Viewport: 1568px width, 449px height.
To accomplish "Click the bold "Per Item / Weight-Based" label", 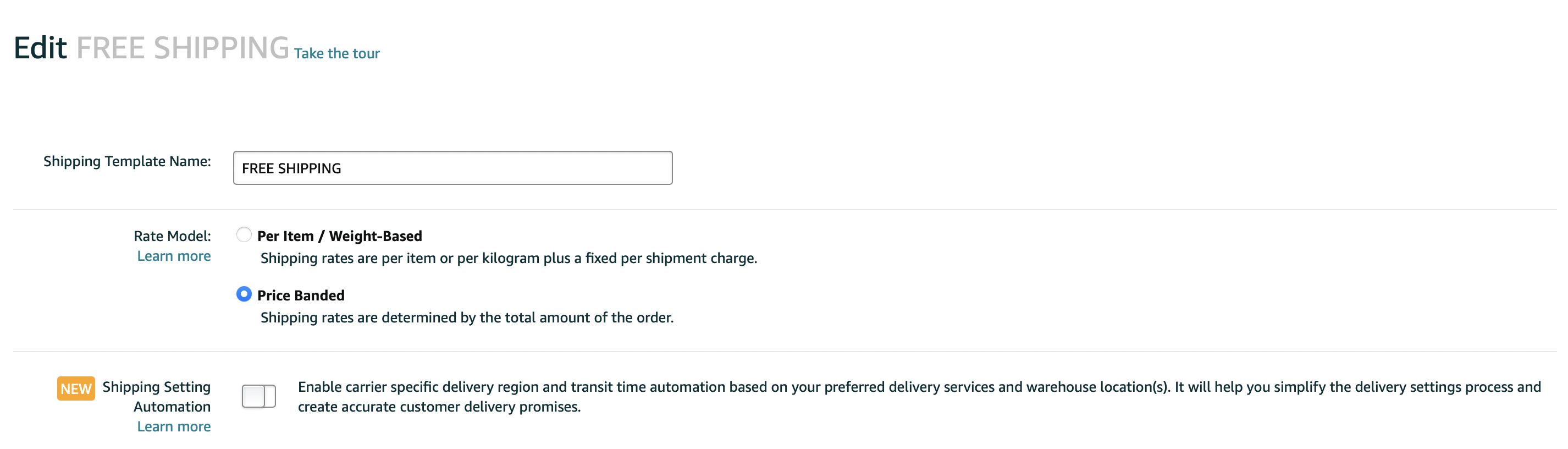I will (x=339, y=236).
